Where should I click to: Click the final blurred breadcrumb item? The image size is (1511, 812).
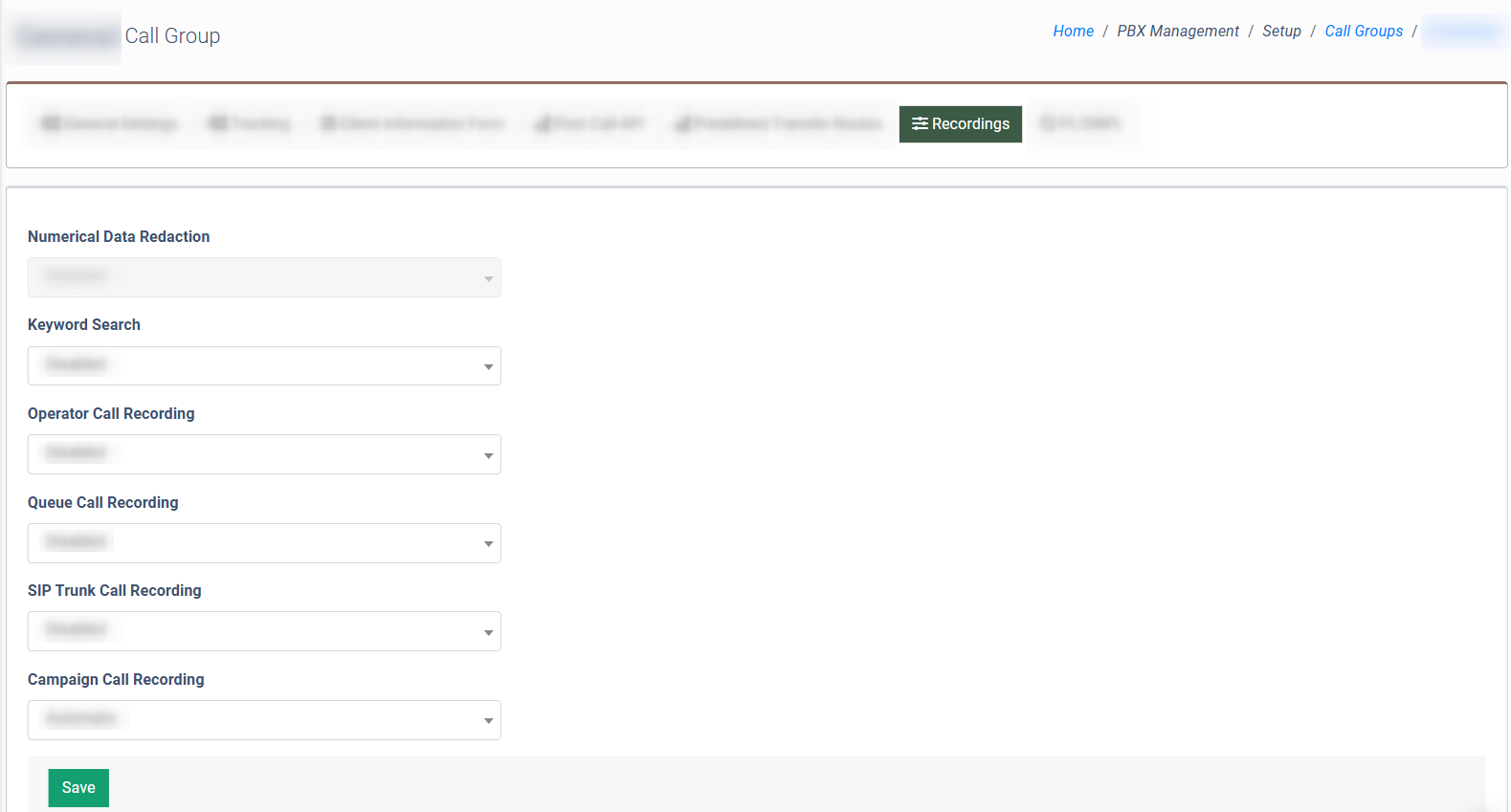1464,32
